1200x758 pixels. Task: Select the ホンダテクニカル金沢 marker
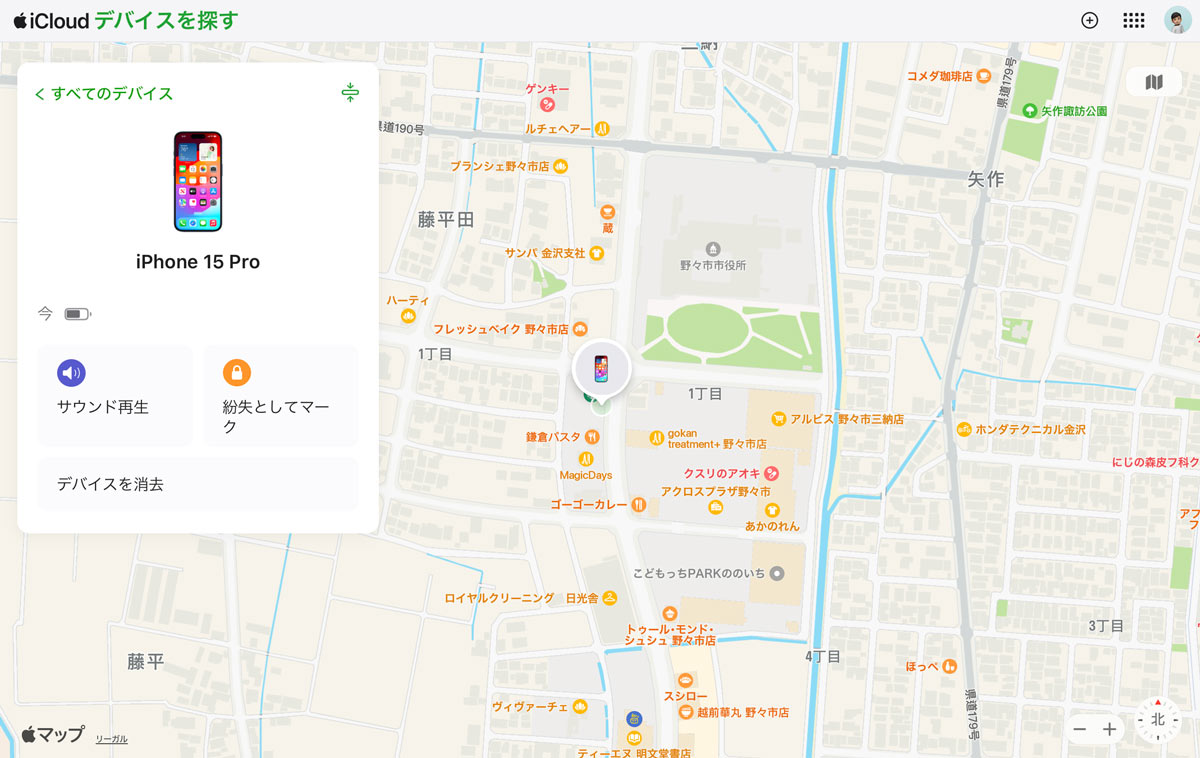(964, 429)
